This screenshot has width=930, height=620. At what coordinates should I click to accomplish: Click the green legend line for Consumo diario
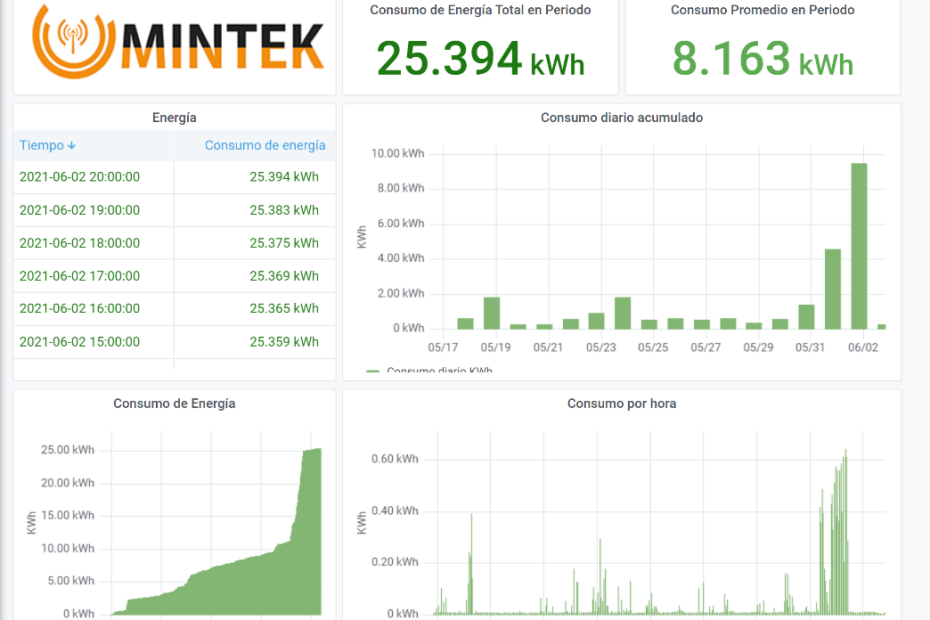tap(373, 371)
